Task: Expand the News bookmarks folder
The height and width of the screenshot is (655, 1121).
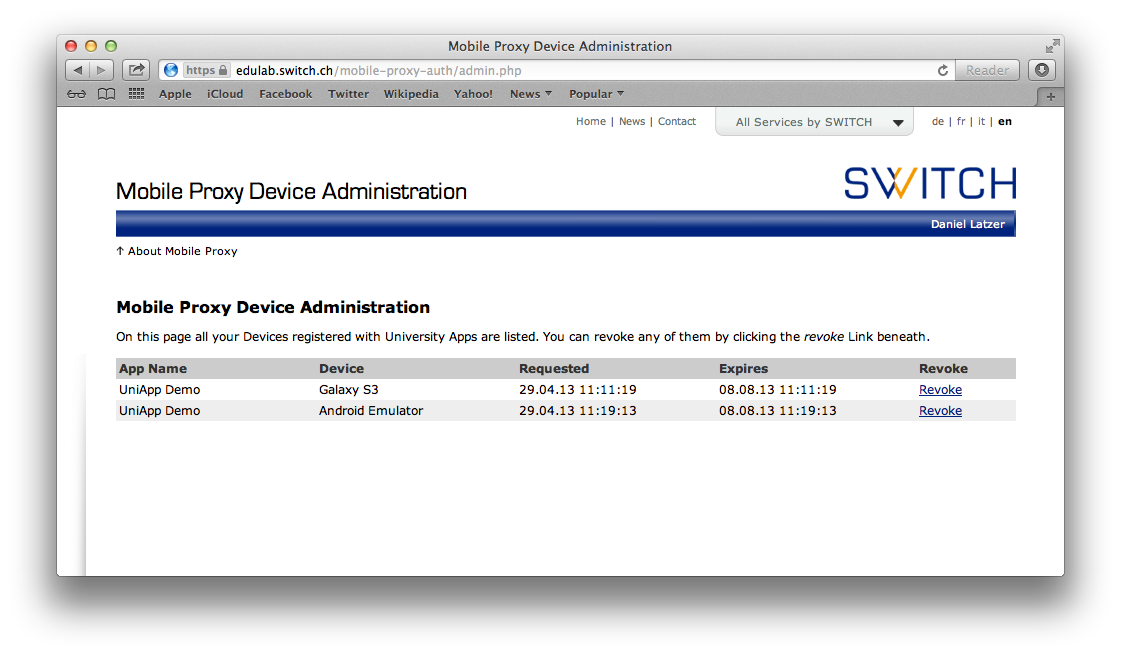Action: click(x=530, y=94)
